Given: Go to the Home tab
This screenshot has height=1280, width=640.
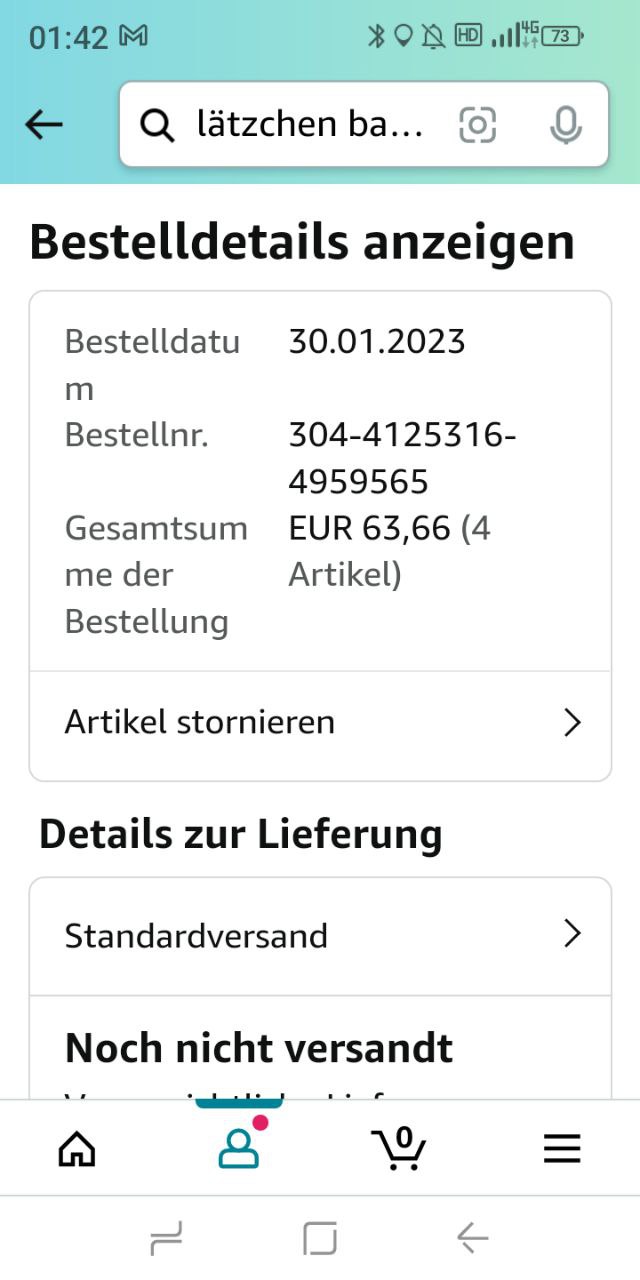Looking at the screenshot, I should [x=77, y=1149].
